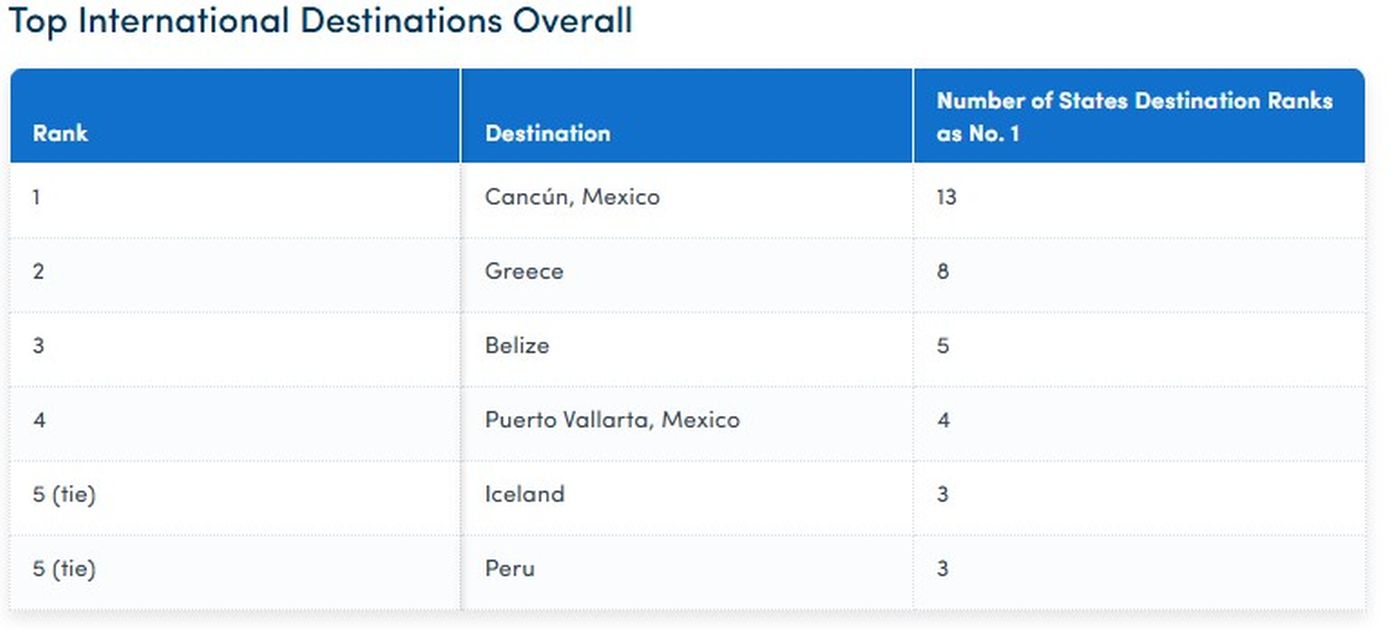Select the Iceland destination cell
The height and width of the screenshot is (630, 1390).
point(524,494)
